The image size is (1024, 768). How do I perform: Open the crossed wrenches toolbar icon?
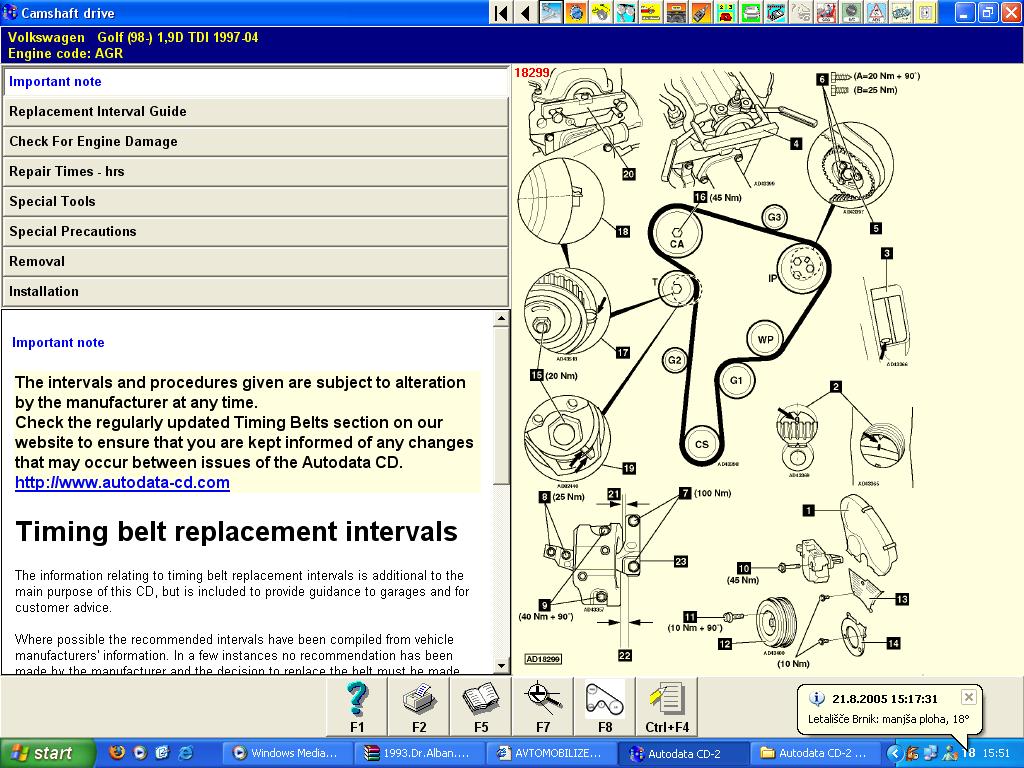click(x=551, y=12)
